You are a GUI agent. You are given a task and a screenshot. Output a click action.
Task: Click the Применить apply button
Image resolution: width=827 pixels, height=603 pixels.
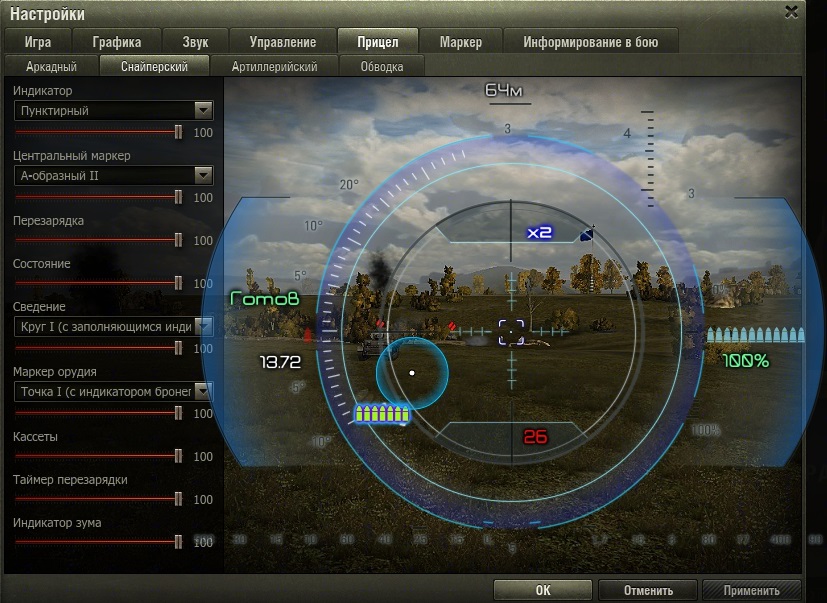[x=752, y=590]
